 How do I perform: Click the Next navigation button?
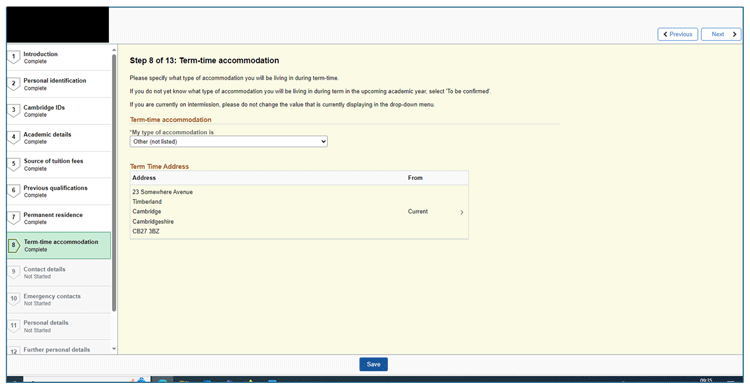pyautogui.click(x=721, y=34)
